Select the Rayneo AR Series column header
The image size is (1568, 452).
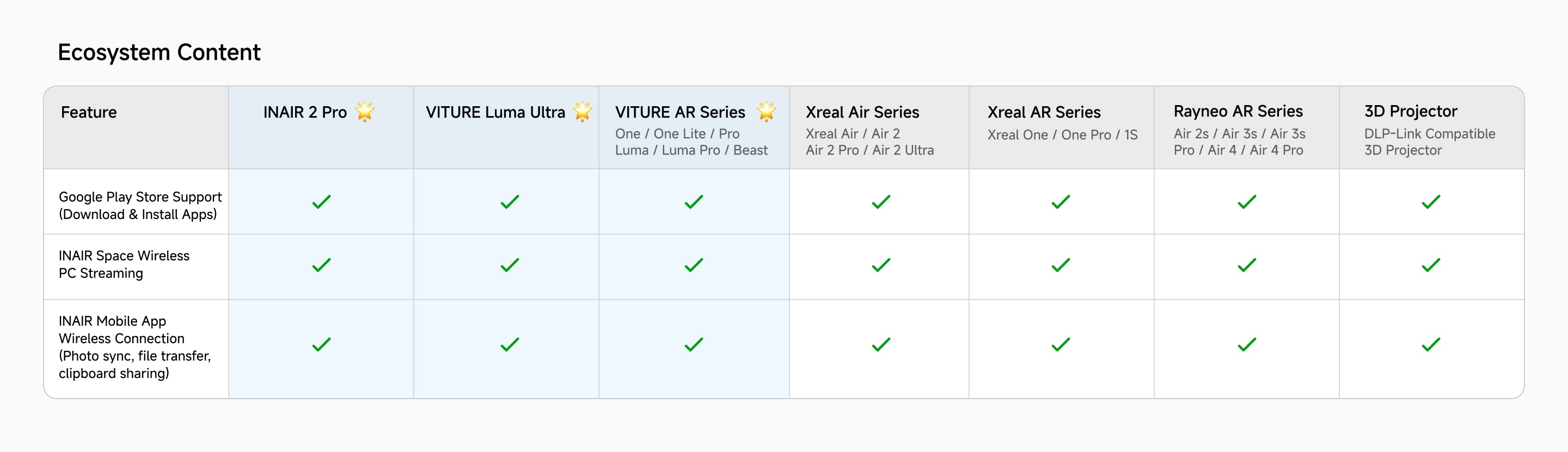pos(1238,112)
